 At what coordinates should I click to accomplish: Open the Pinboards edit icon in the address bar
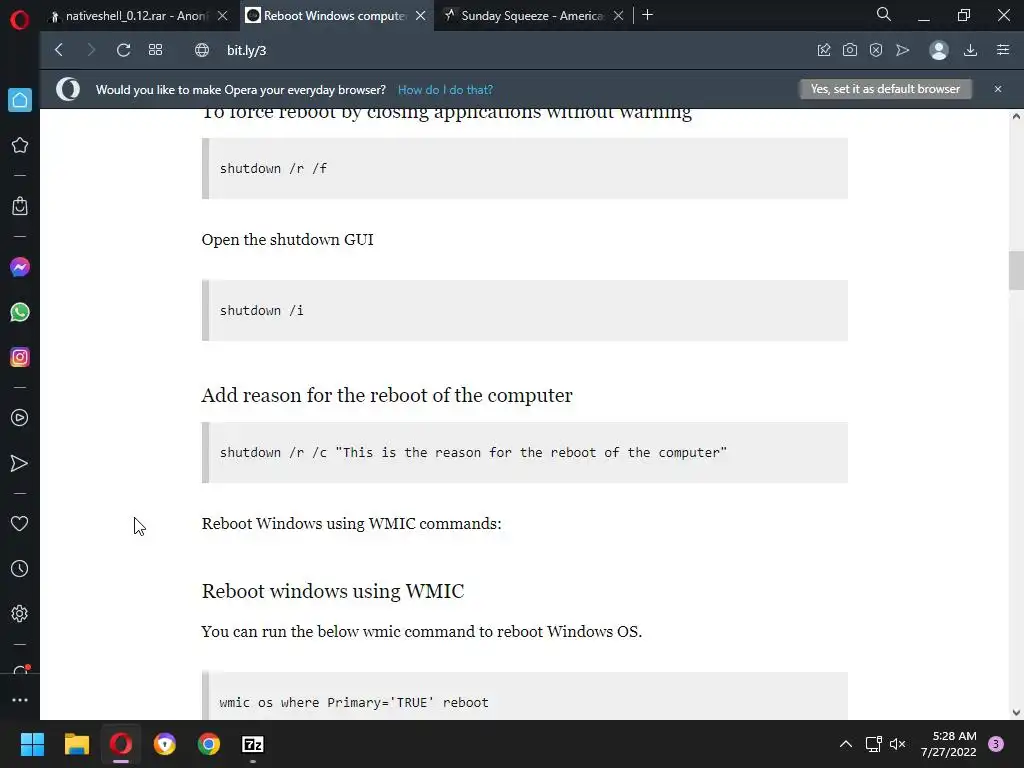824,50
